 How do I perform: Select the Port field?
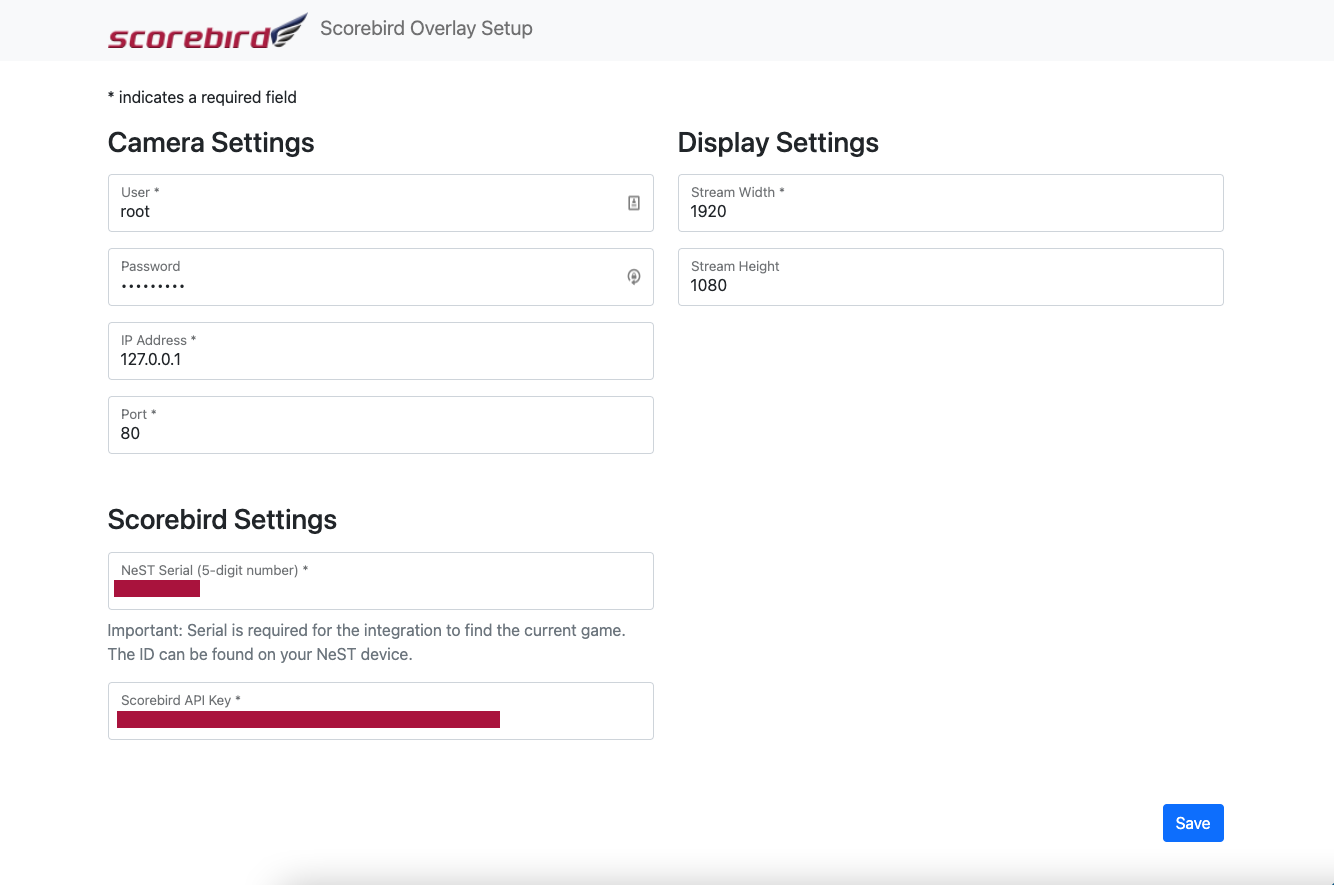click(381, 425)
